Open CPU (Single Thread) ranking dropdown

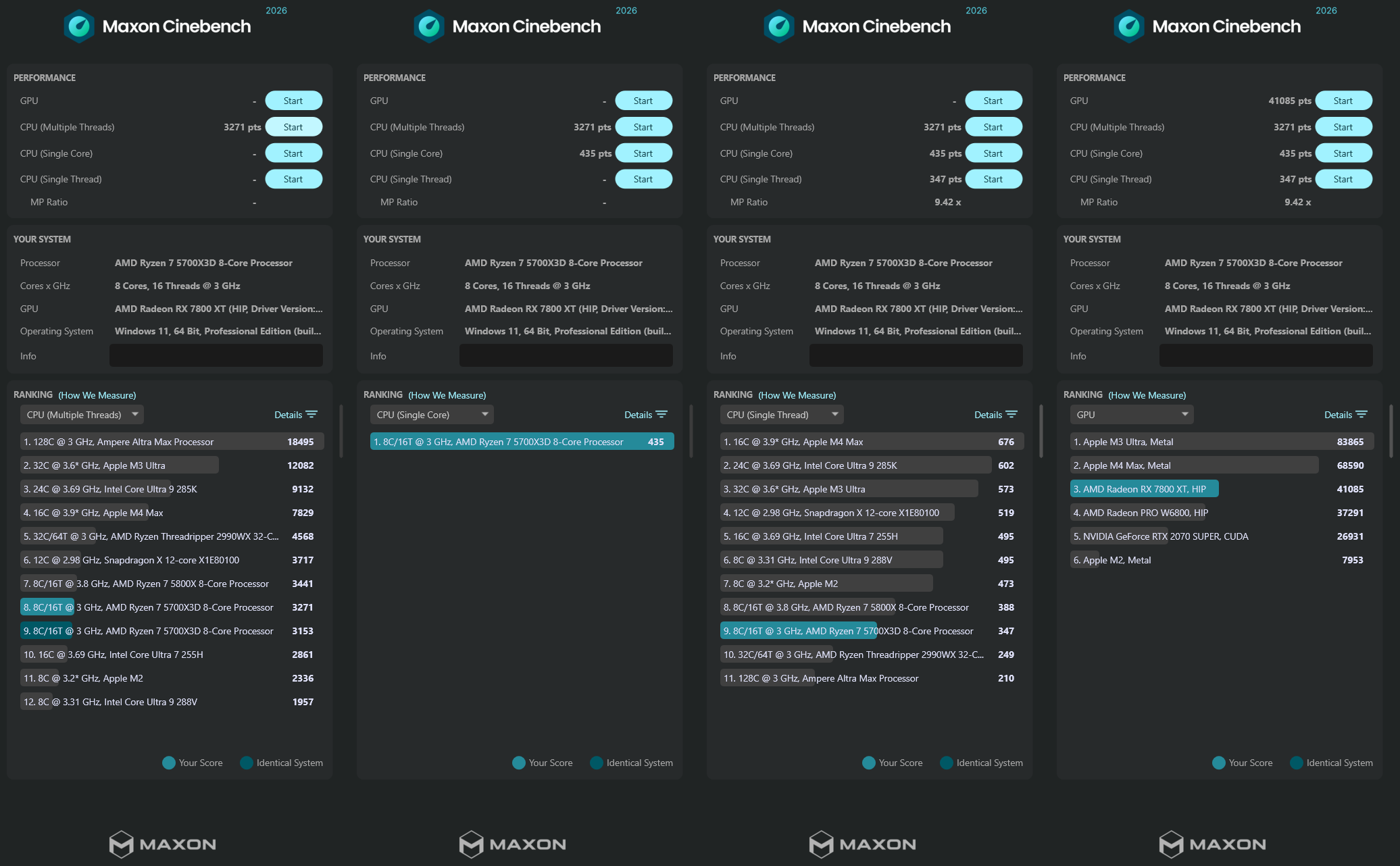[782, 415]
